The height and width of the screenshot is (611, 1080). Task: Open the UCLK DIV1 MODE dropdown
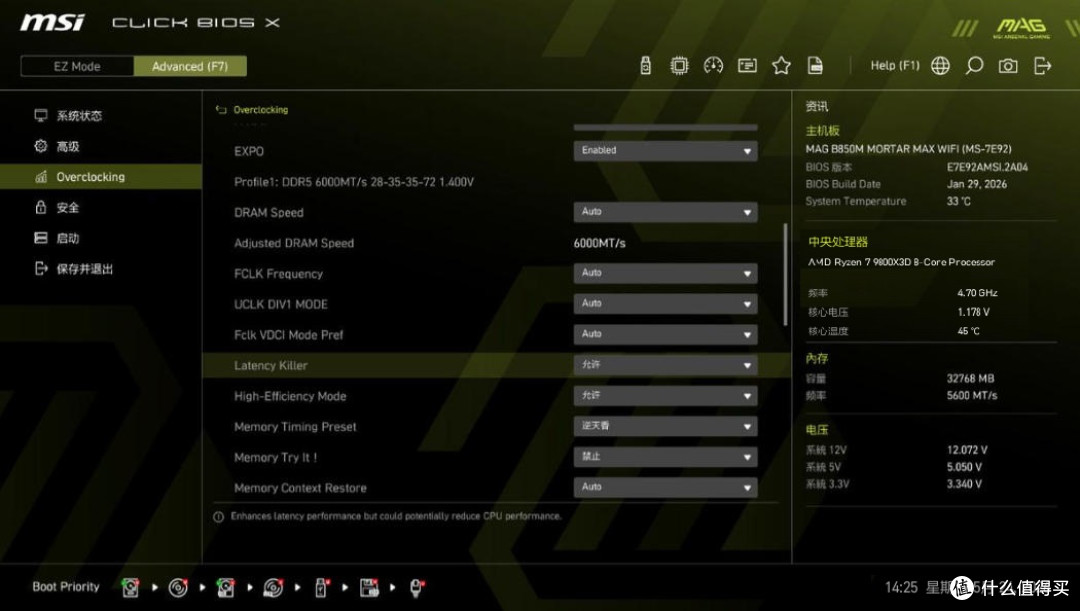click(x=665, y=304)
